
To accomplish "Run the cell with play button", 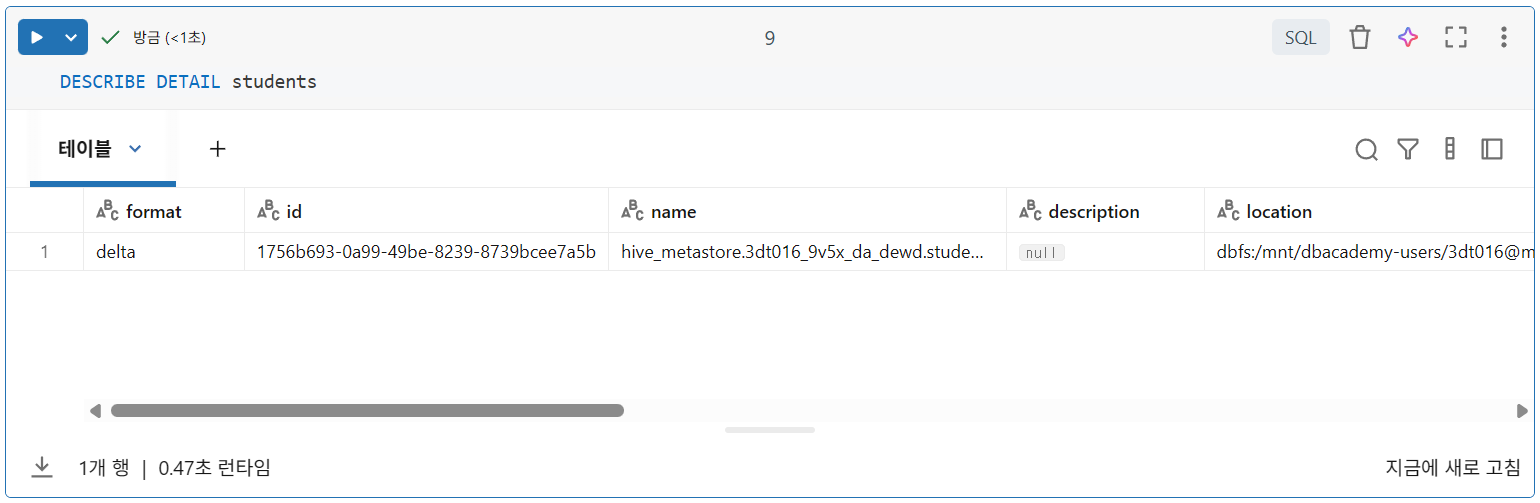I will coord(37,38).
